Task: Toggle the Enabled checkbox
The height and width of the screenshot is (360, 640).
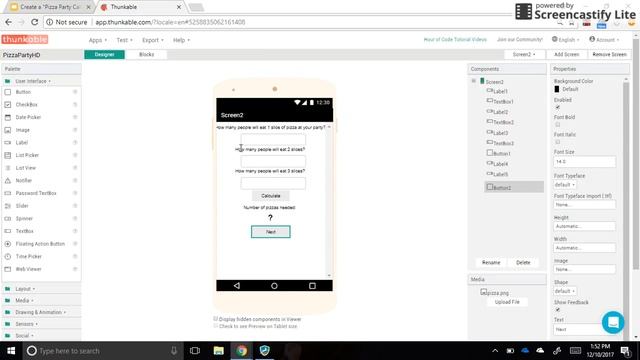Action: (558, 107)
